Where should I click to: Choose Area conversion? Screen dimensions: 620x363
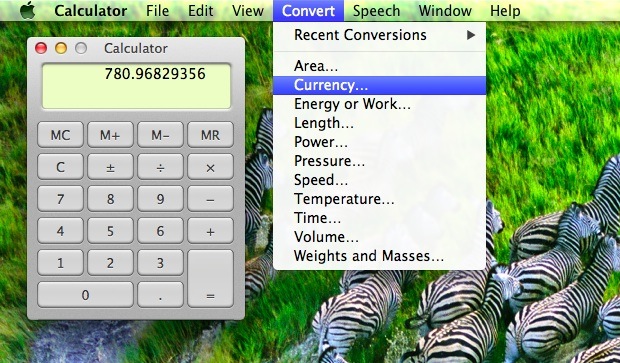[379, 66]
